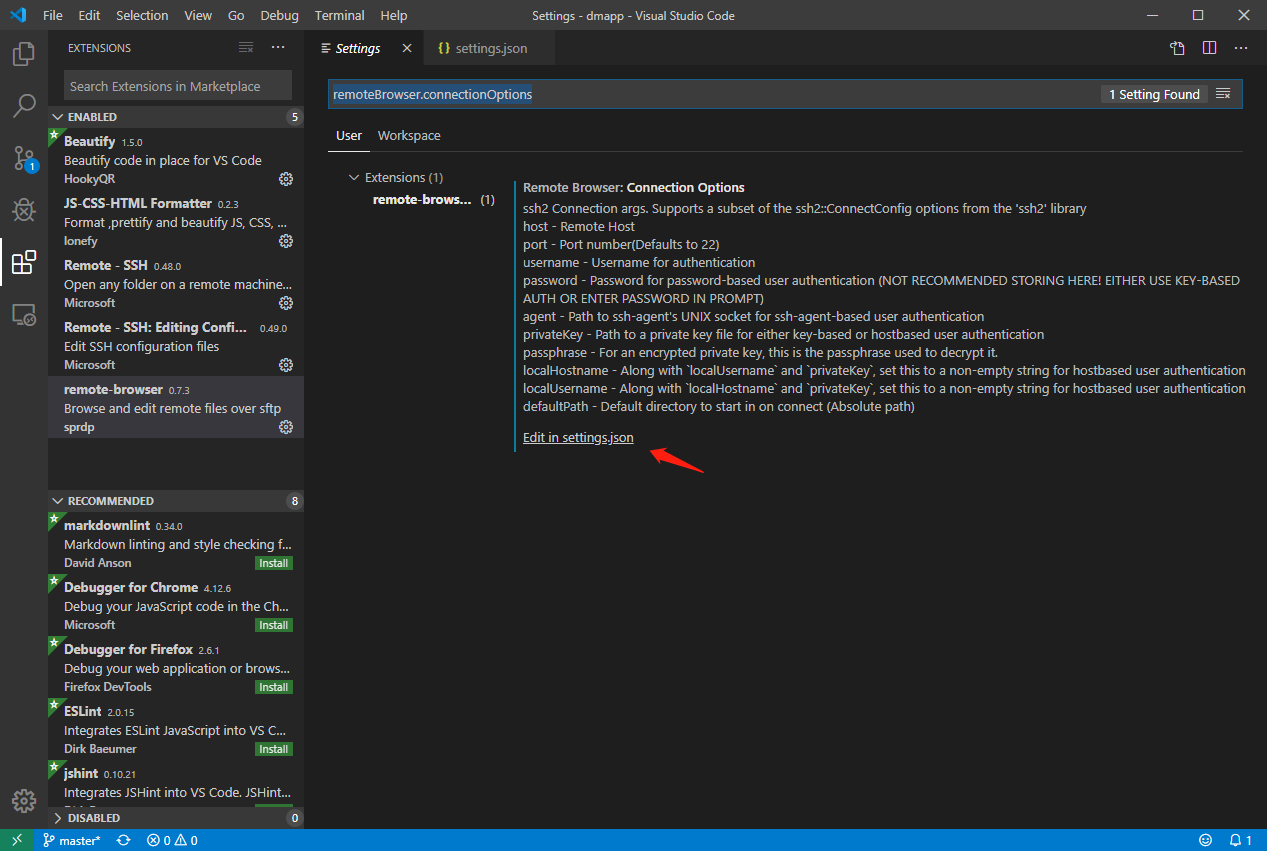
Task: Install Debugger for Chrome extension
Action: click(274, 625)
